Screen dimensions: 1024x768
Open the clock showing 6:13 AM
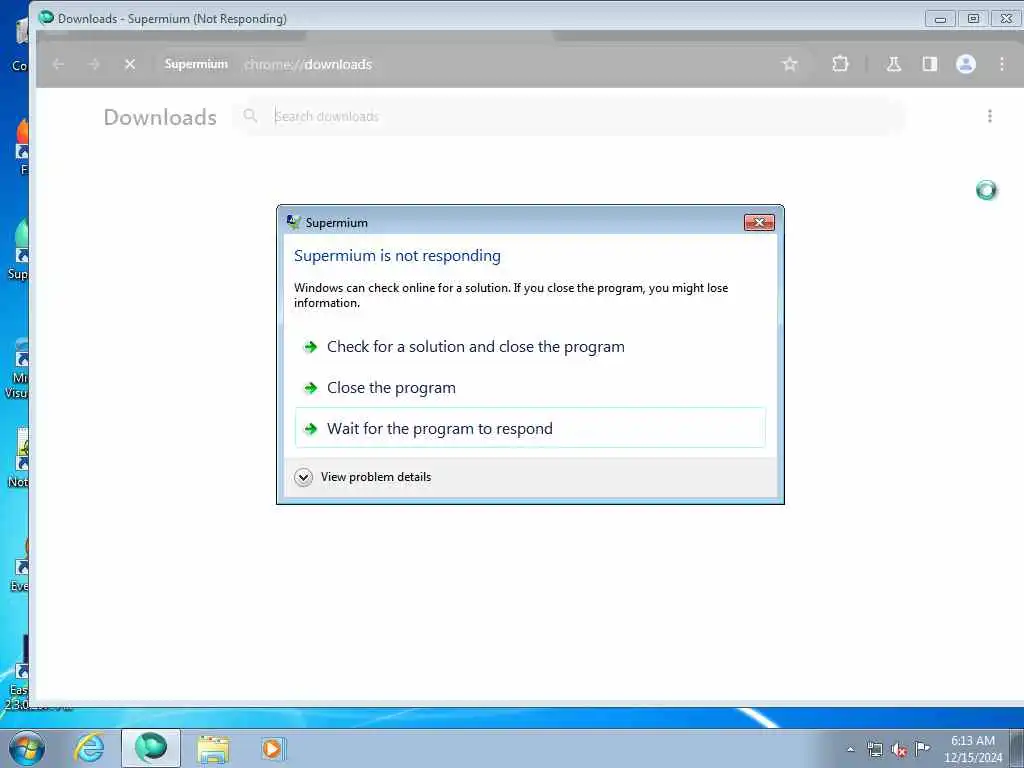tap(972, 749)
